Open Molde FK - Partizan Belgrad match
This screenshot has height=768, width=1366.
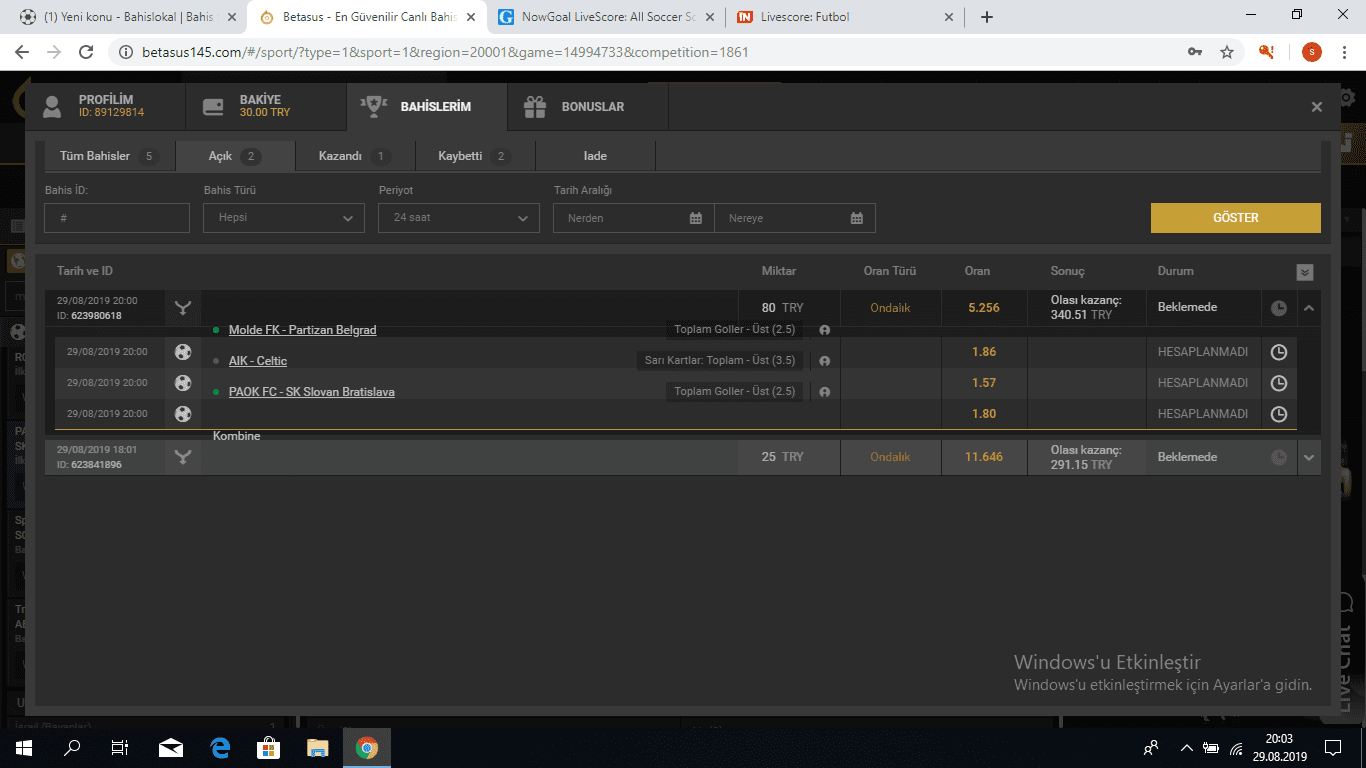click(302, 330)
